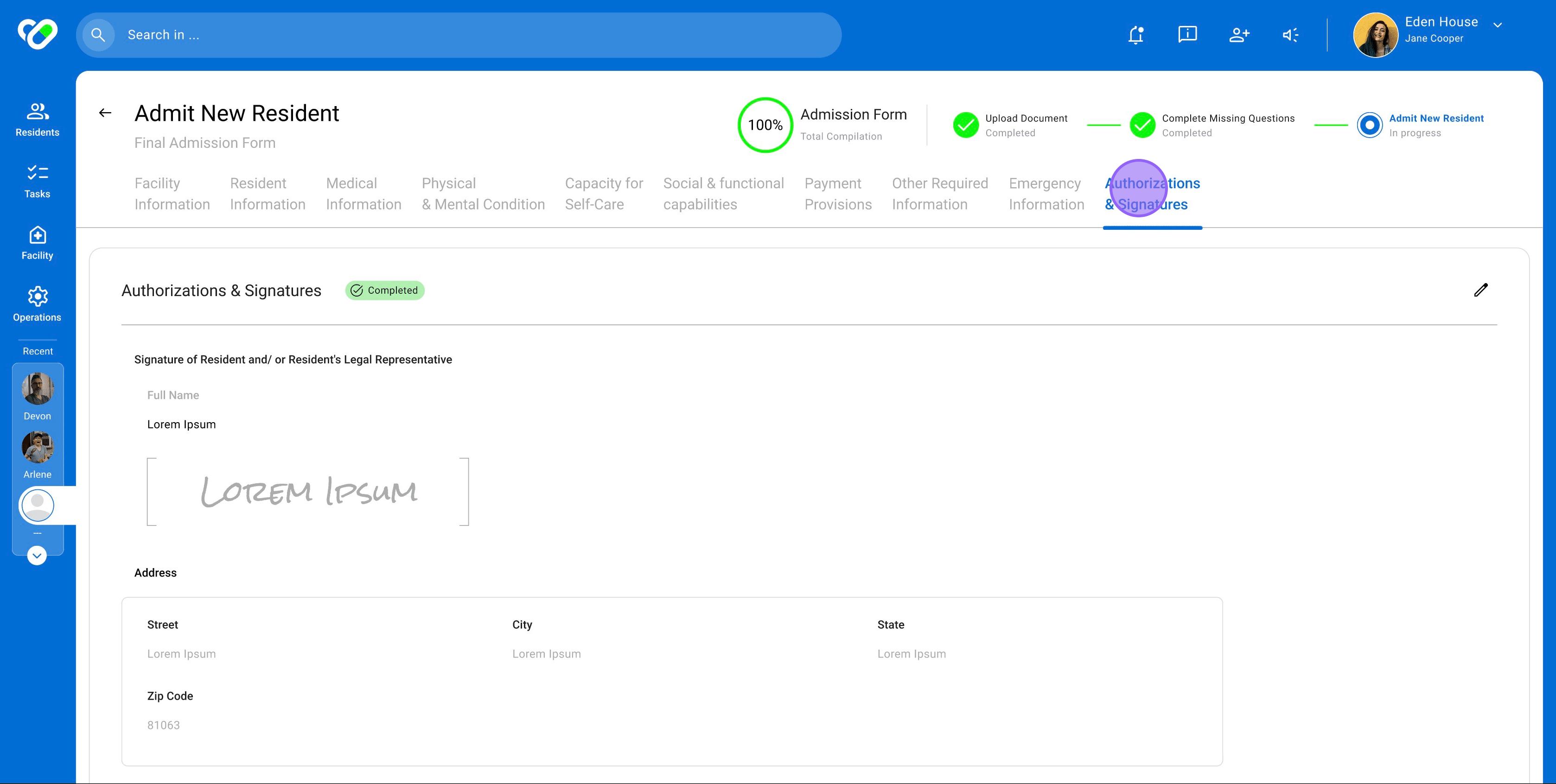1556x784 pixels.
Task: Click the State value field
Action: coord(912,654)
